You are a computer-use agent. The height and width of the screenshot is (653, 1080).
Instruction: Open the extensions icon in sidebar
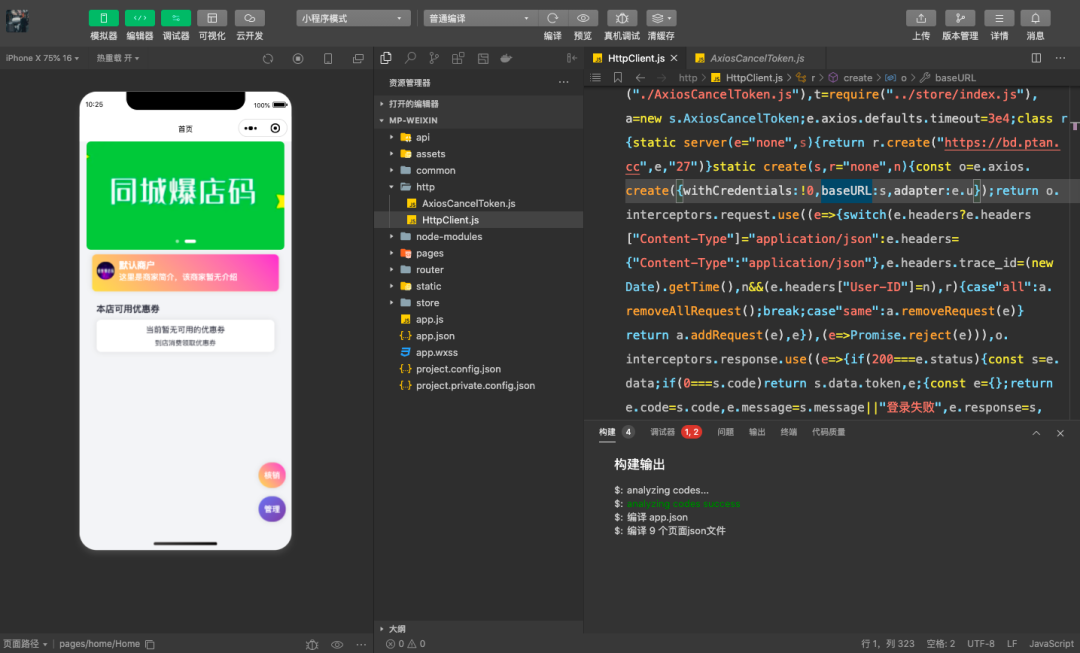tap(458, 59)
